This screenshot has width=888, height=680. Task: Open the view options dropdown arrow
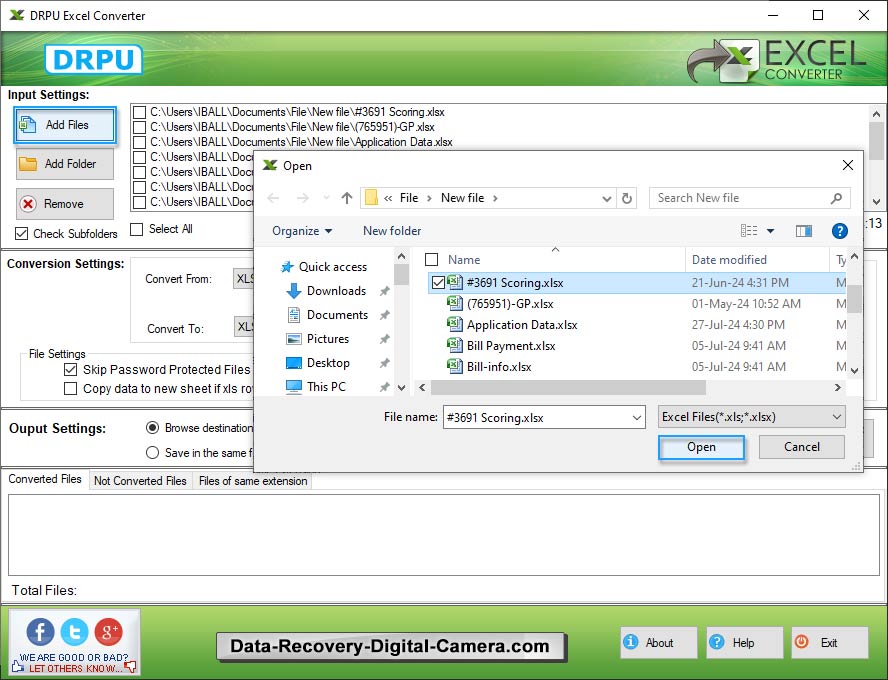770,230
